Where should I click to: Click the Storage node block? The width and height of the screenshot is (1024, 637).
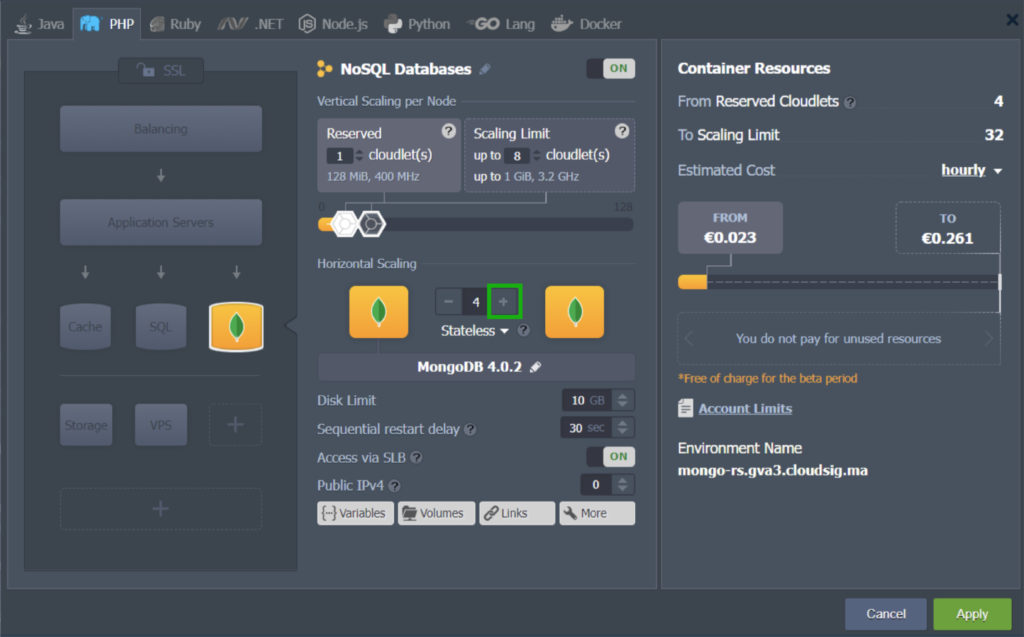click(86, 425)
